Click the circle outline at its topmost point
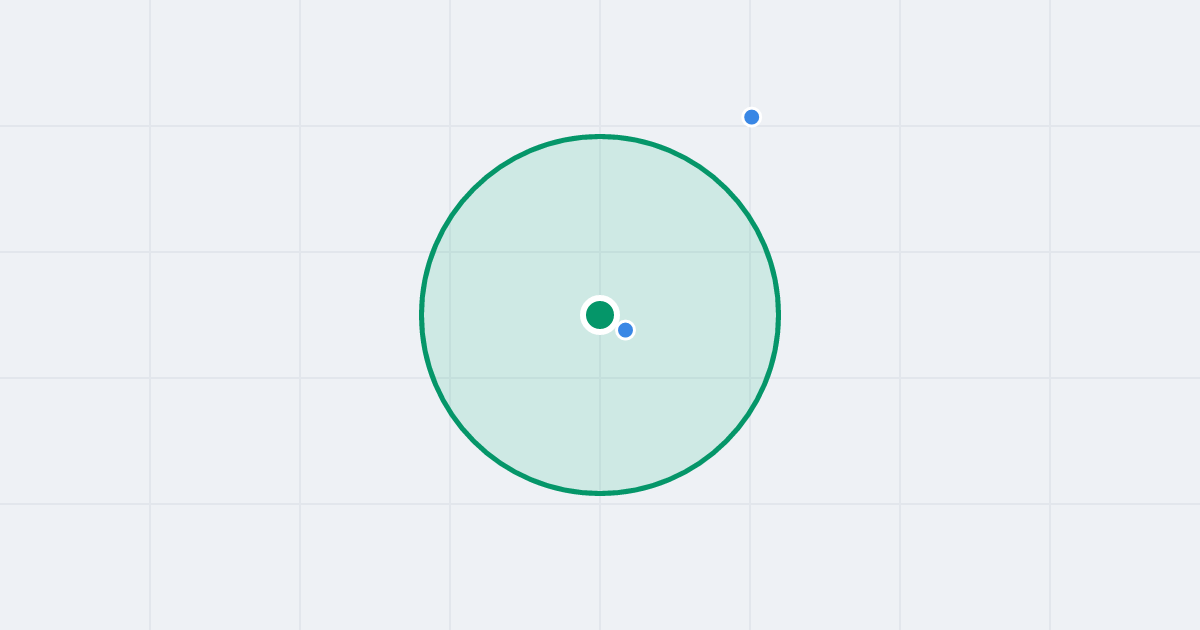The width and height of the screenshot is (1200, 630). coord(600,136)
